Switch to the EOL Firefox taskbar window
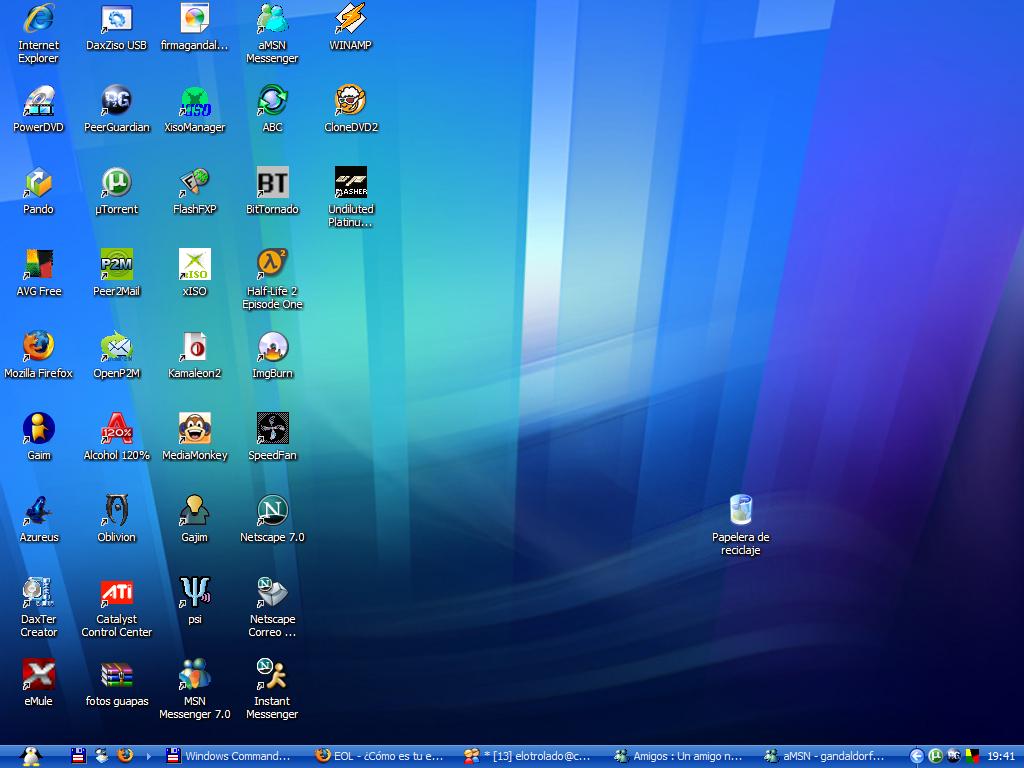 [x=379, y=756]
